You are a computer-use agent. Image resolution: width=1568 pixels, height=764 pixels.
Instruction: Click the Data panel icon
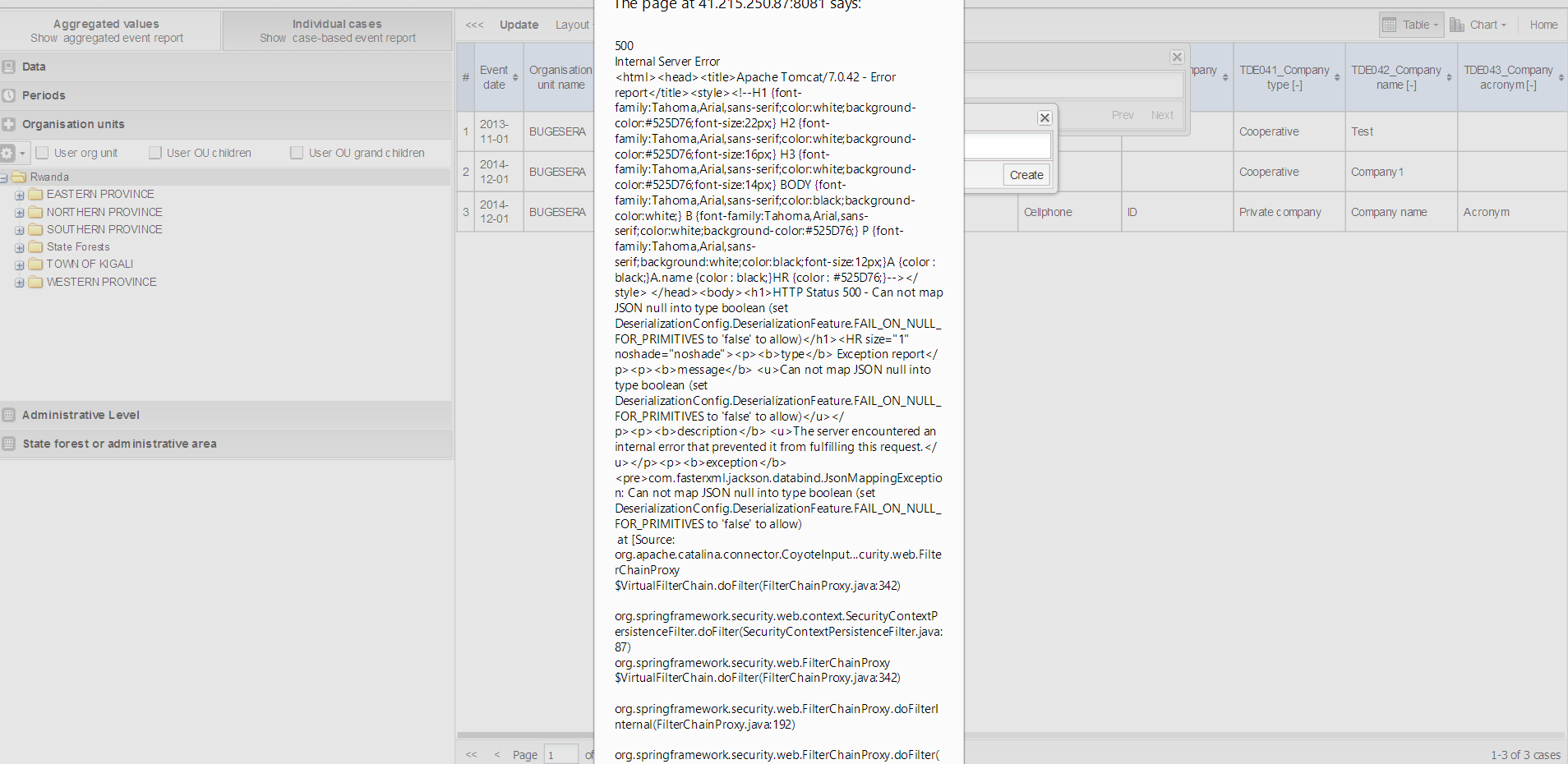tap(9, 67)
